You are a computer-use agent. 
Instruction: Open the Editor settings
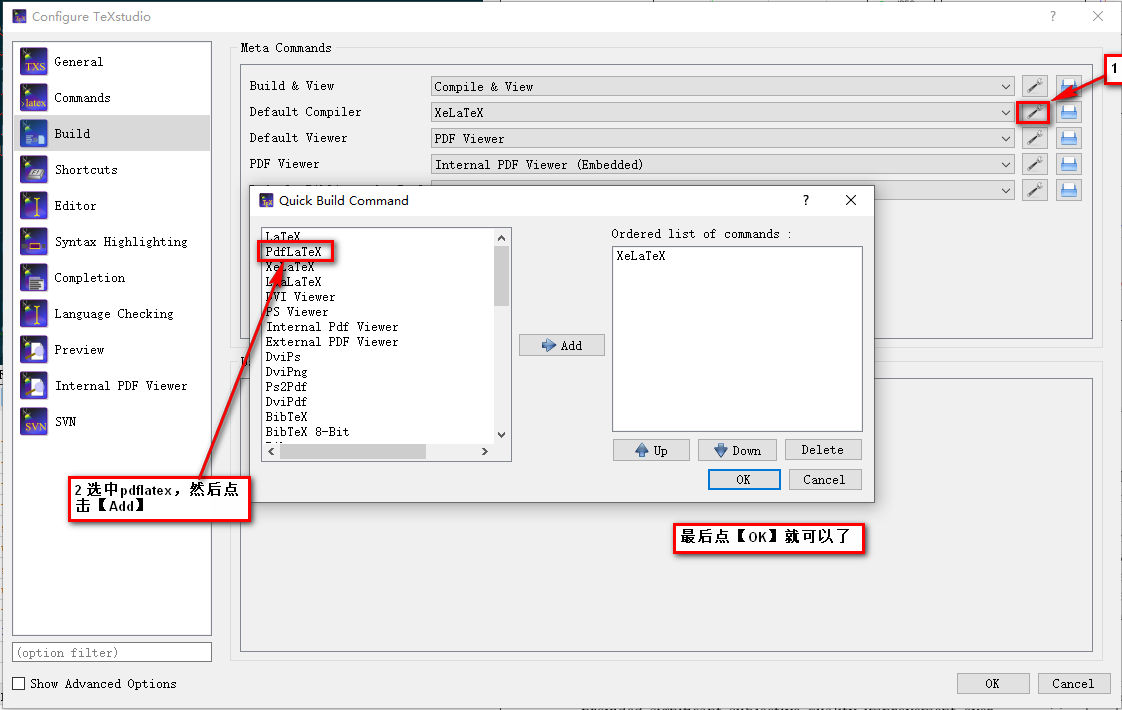79,205
